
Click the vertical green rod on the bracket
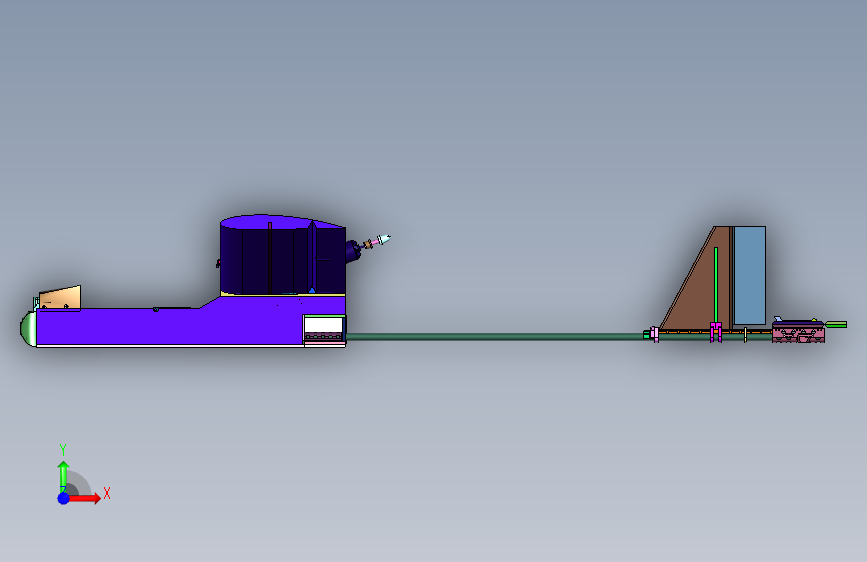[x=716, y=285]
